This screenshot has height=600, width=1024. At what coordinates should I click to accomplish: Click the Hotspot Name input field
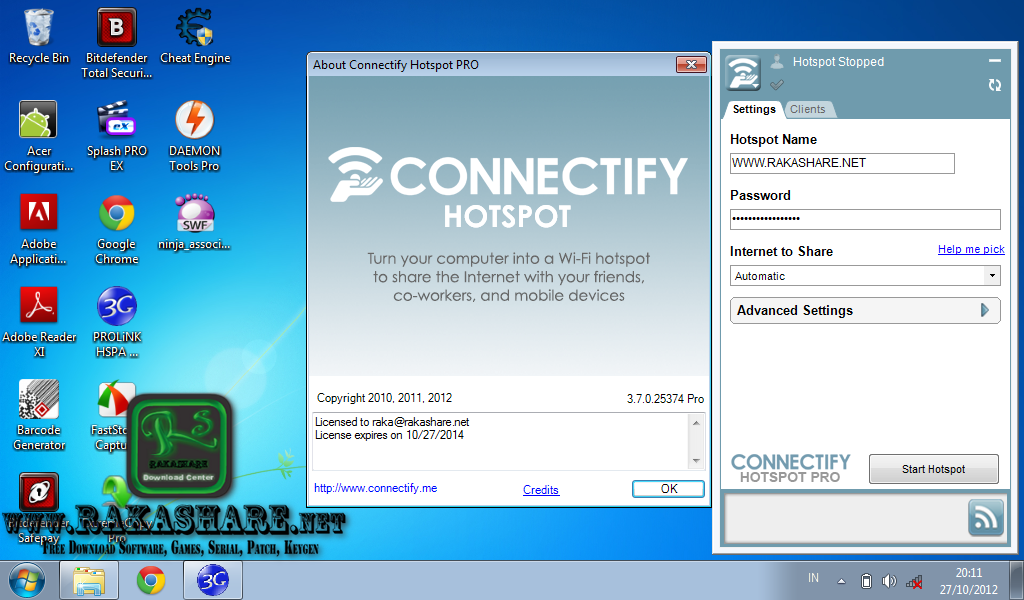[842, 163]
